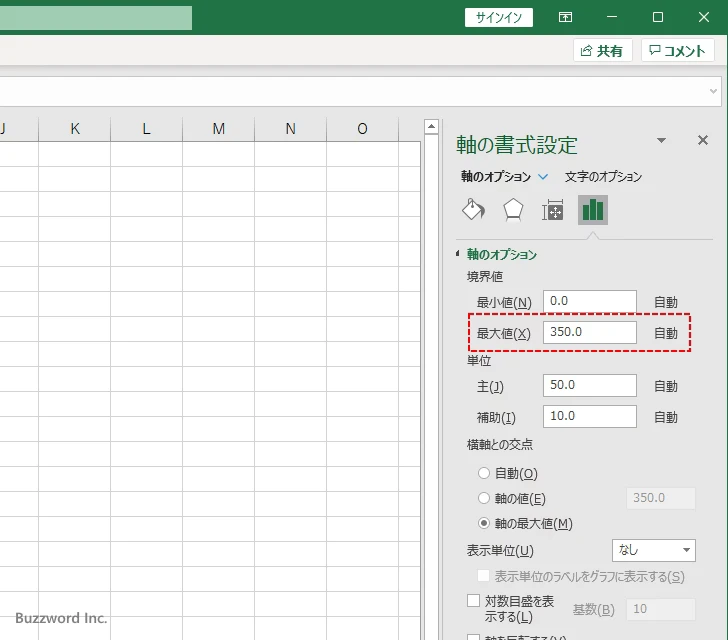The height and width of the screenshot is (640, 728).
Task: Click 自動 next to 最小値
Action: (666, 302)
